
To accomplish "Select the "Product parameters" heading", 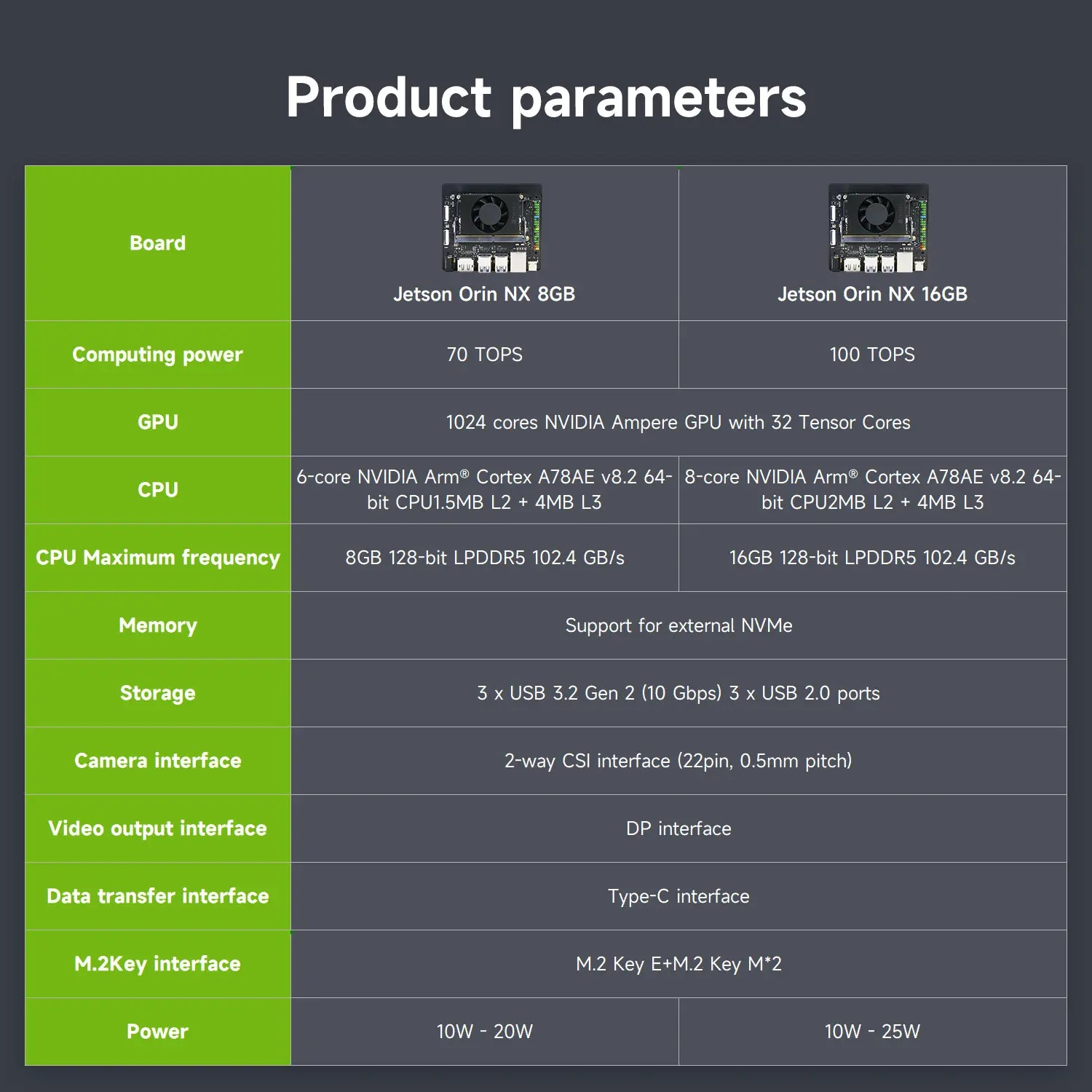I will 546,97.
